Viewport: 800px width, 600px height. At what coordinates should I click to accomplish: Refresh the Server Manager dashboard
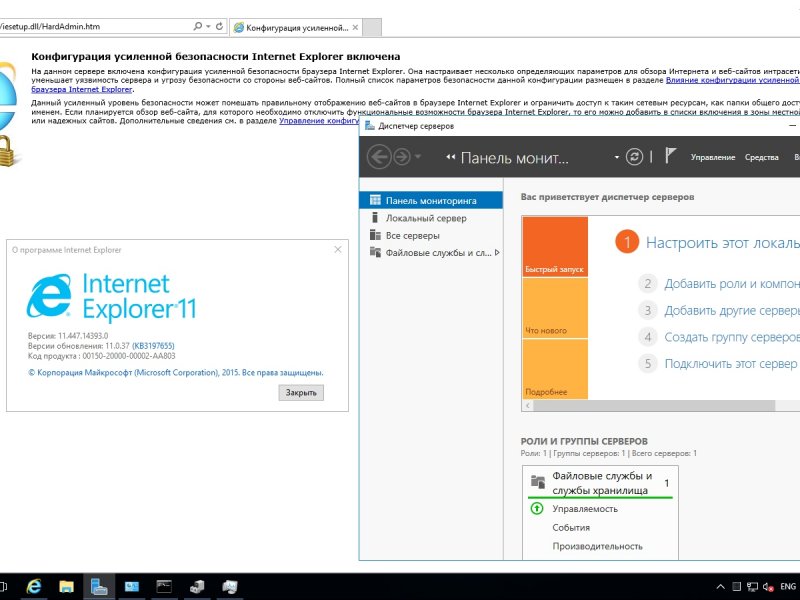634,157
